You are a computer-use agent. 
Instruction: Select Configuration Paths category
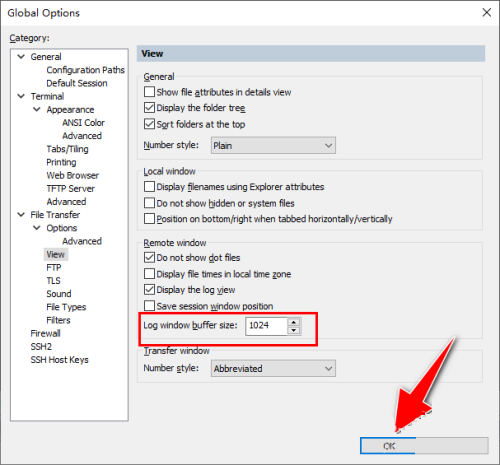pos(85,70)
